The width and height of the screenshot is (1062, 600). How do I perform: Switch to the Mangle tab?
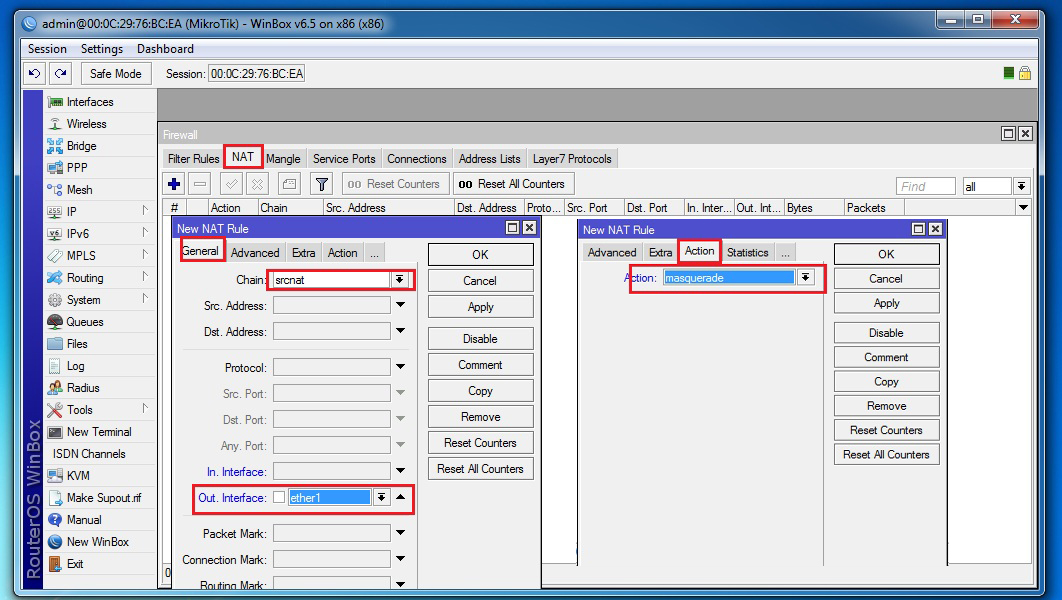(x=283, y=158)
